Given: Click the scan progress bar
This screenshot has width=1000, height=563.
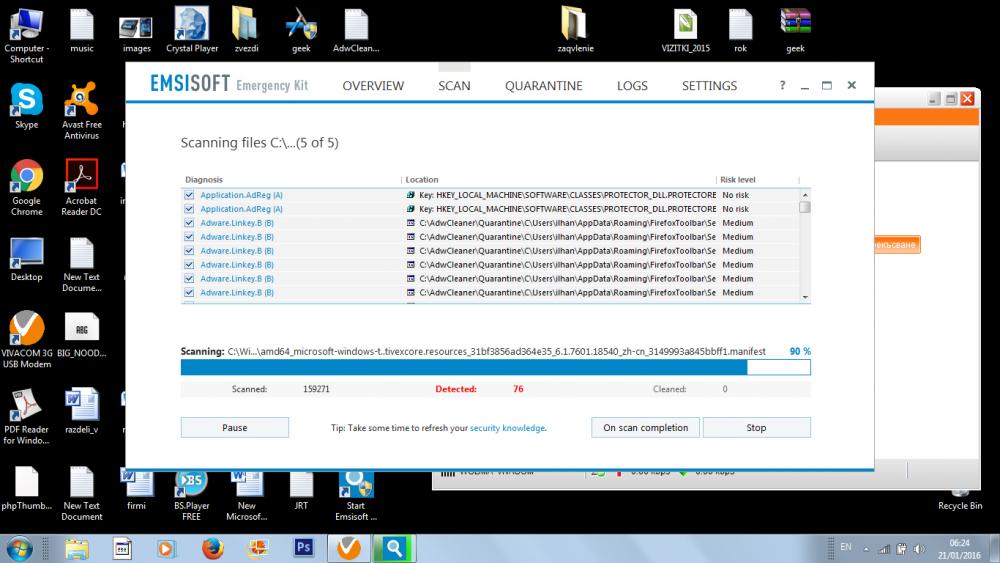Looking at the screenshot, I should (x=496, y=367).
